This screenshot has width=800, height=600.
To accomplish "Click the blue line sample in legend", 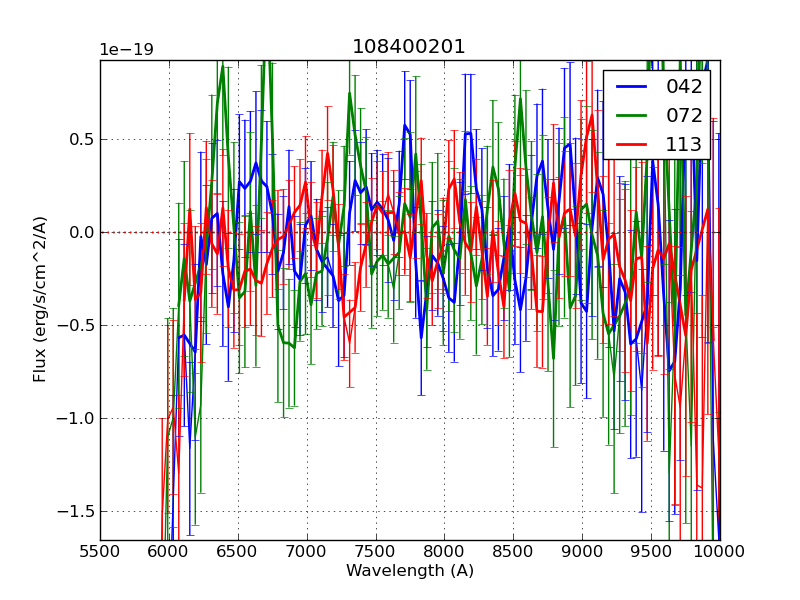I will [632, 87].
